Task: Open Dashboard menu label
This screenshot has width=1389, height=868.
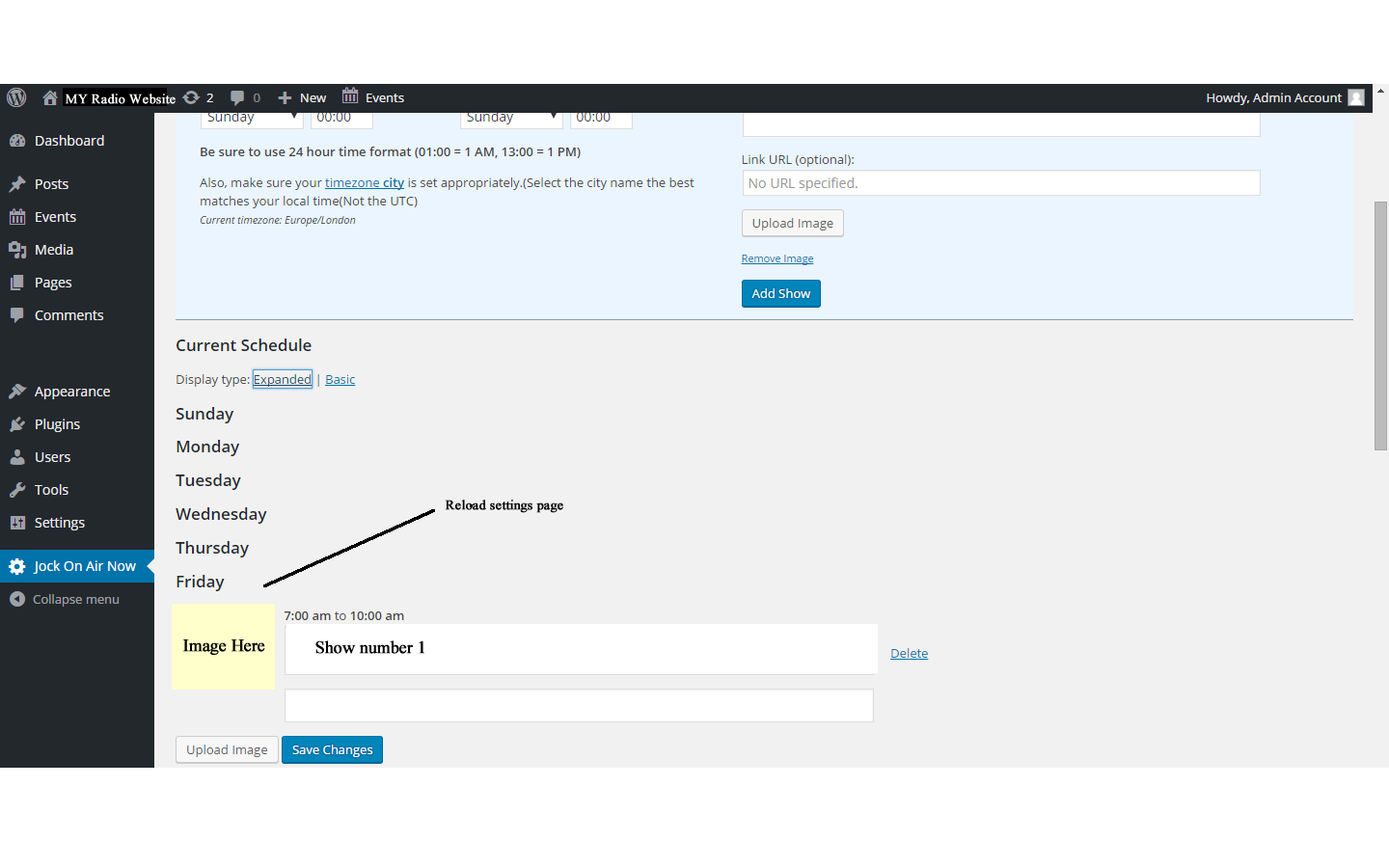Action: pos(69,141)
